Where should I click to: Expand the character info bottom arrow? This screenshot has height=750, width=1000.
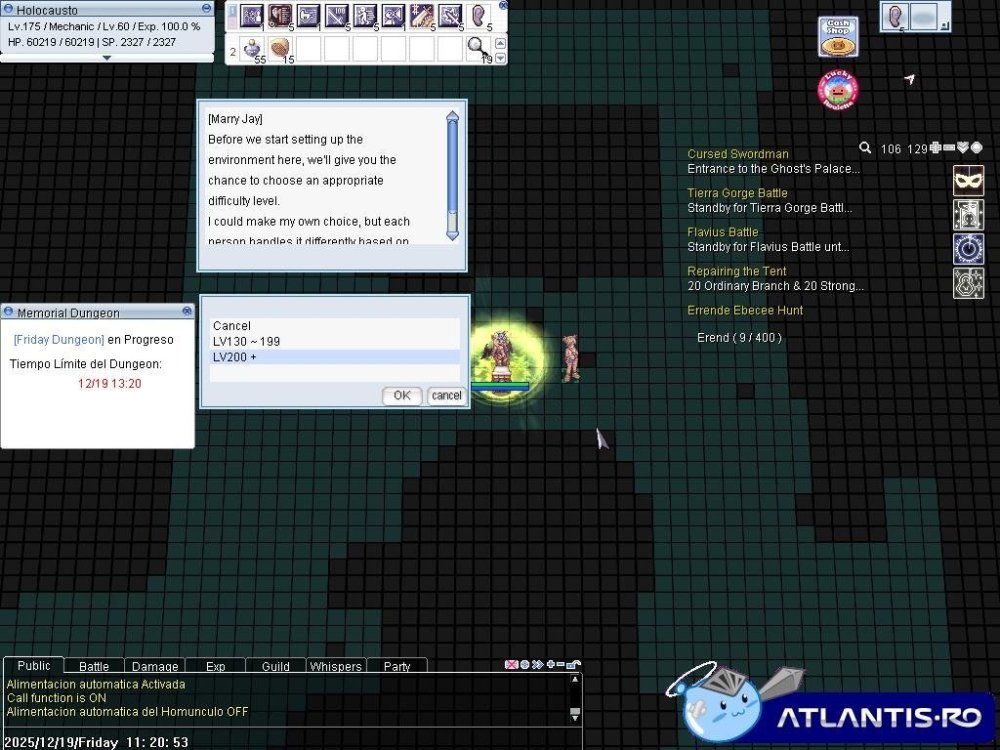point(107,58)
